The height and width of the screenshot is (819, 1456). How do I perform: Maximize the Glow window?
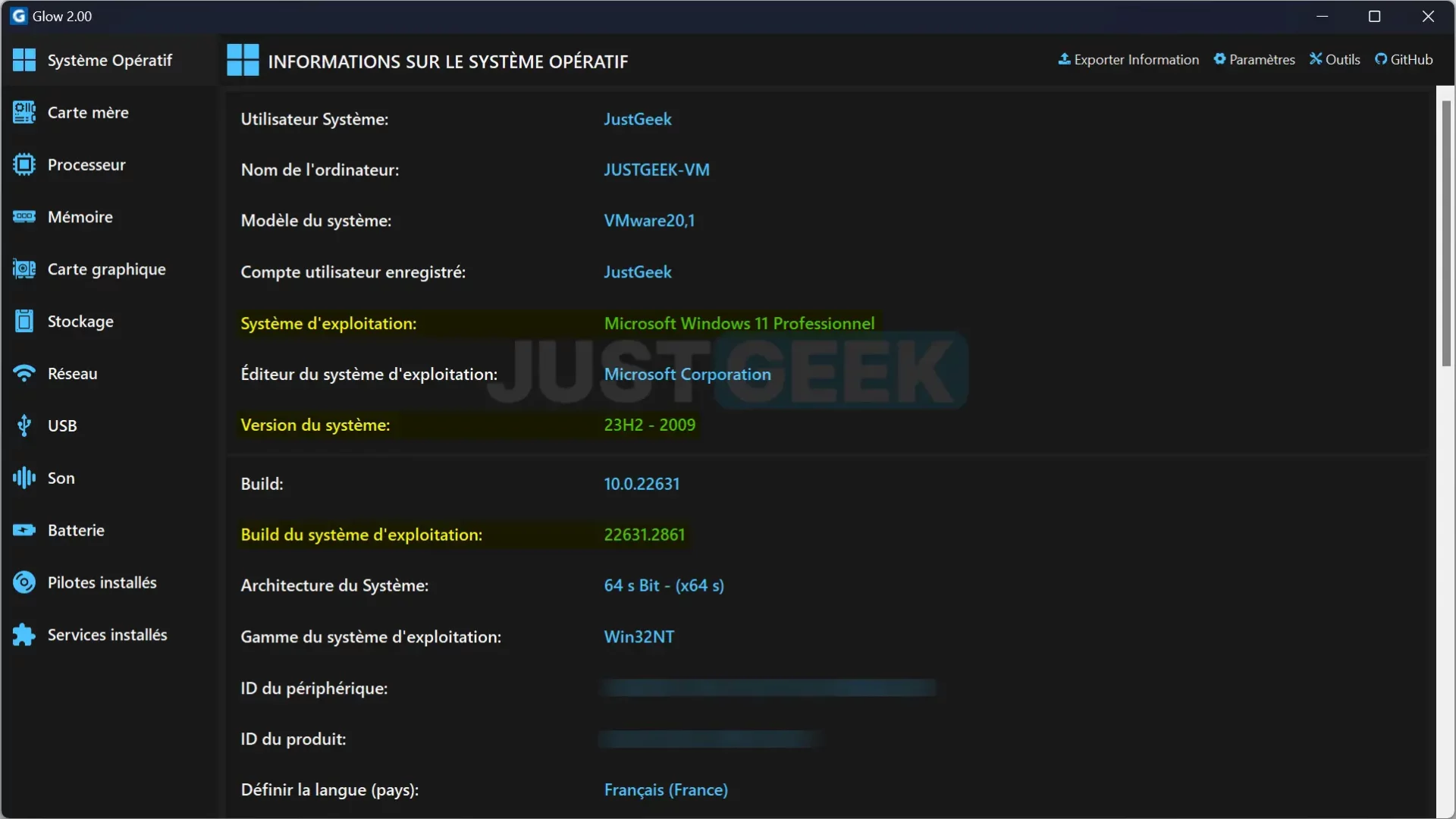coord(1374,16)
